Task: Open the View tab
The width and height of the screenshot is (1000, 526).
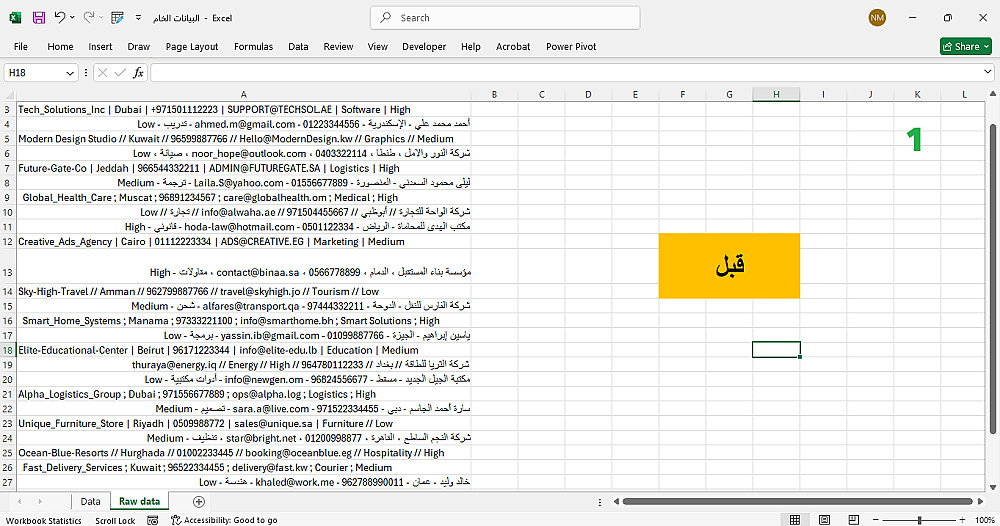Action: coord(378,47)
